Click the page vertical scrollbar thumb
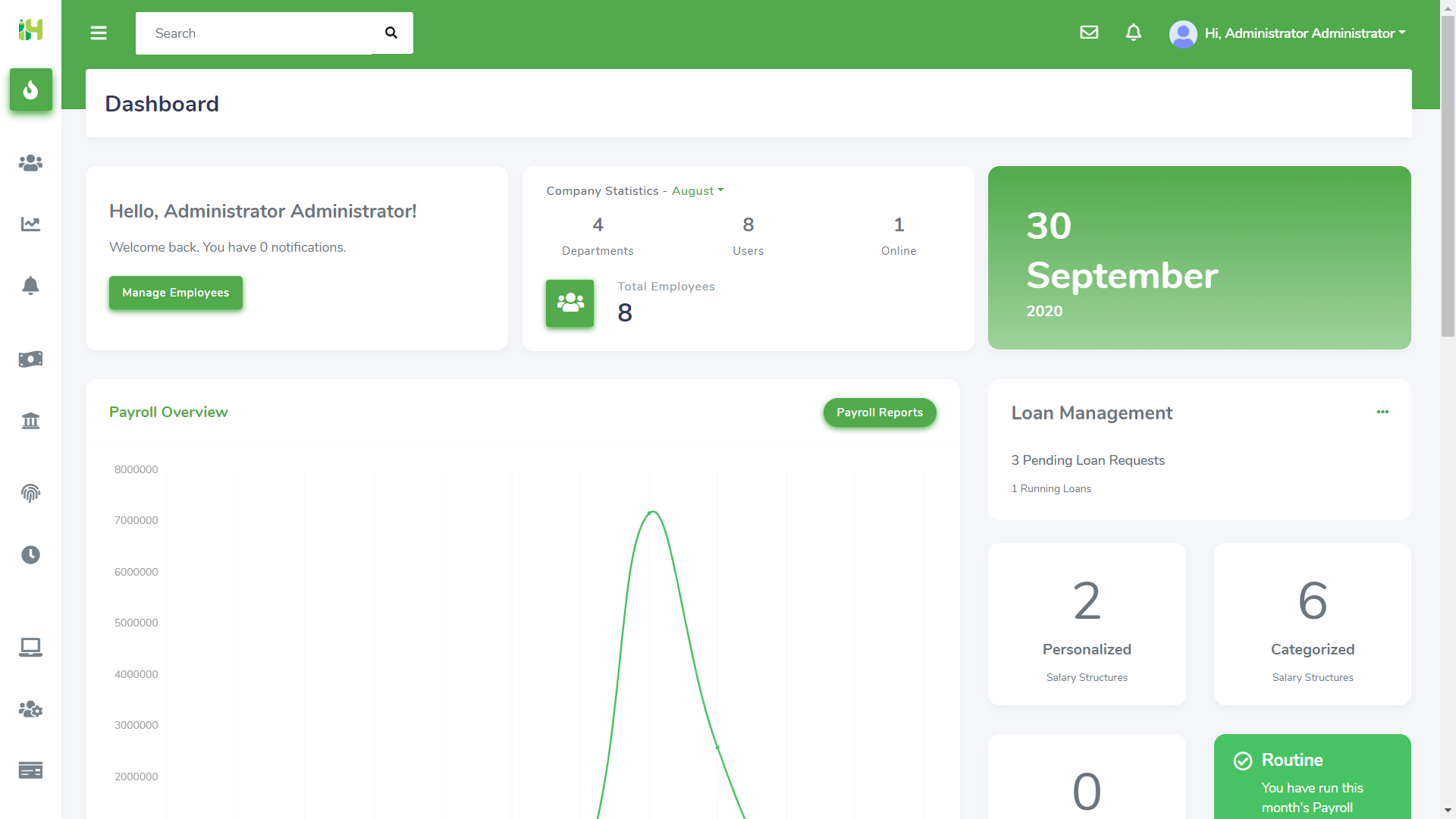The image size is (1456, 819). coord(1448,174)
